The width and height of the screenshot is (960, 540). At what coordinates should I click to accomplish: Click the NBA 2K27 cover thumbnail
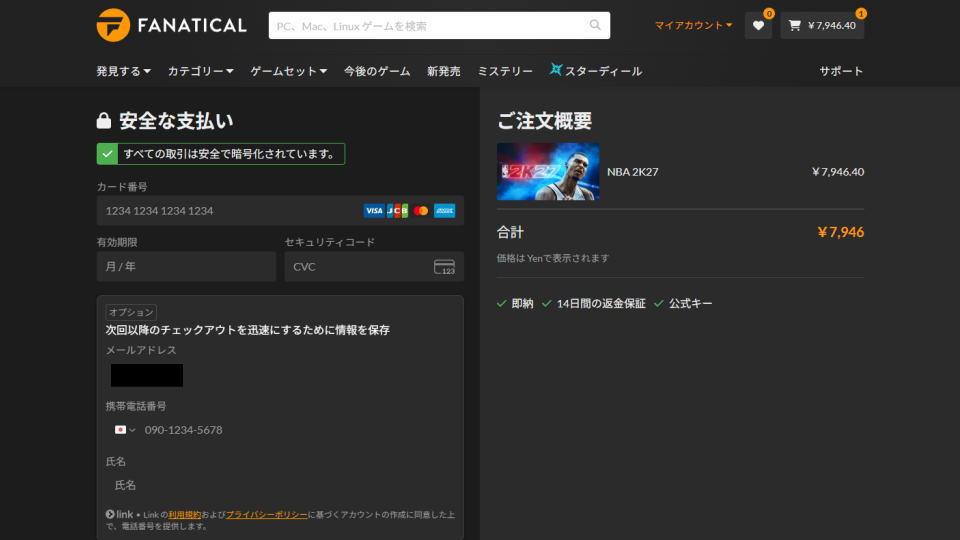[x=548, y=171]
